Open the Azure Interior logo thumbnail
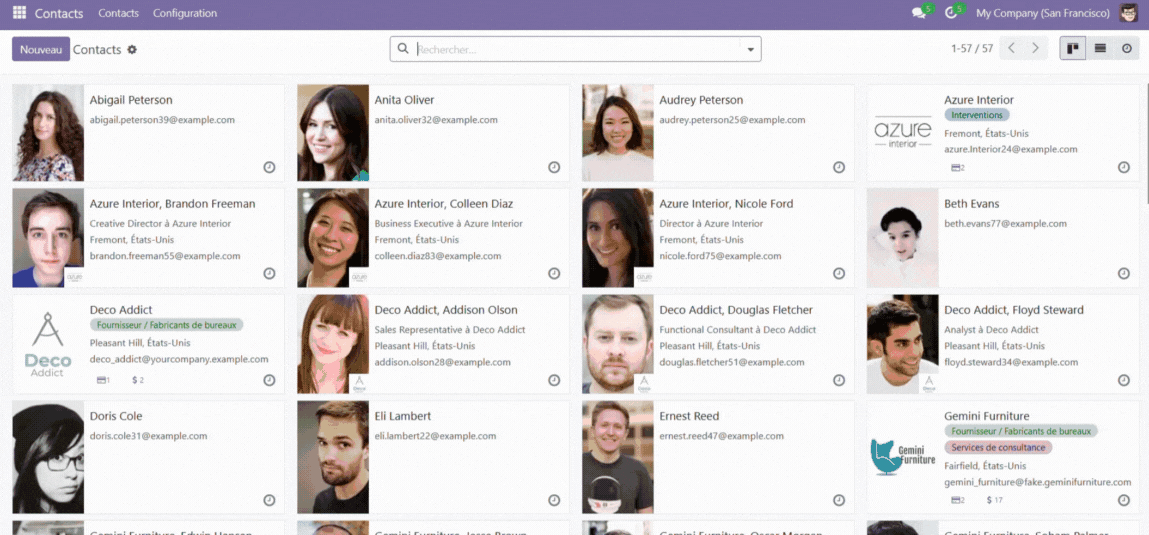 (903, 133)
